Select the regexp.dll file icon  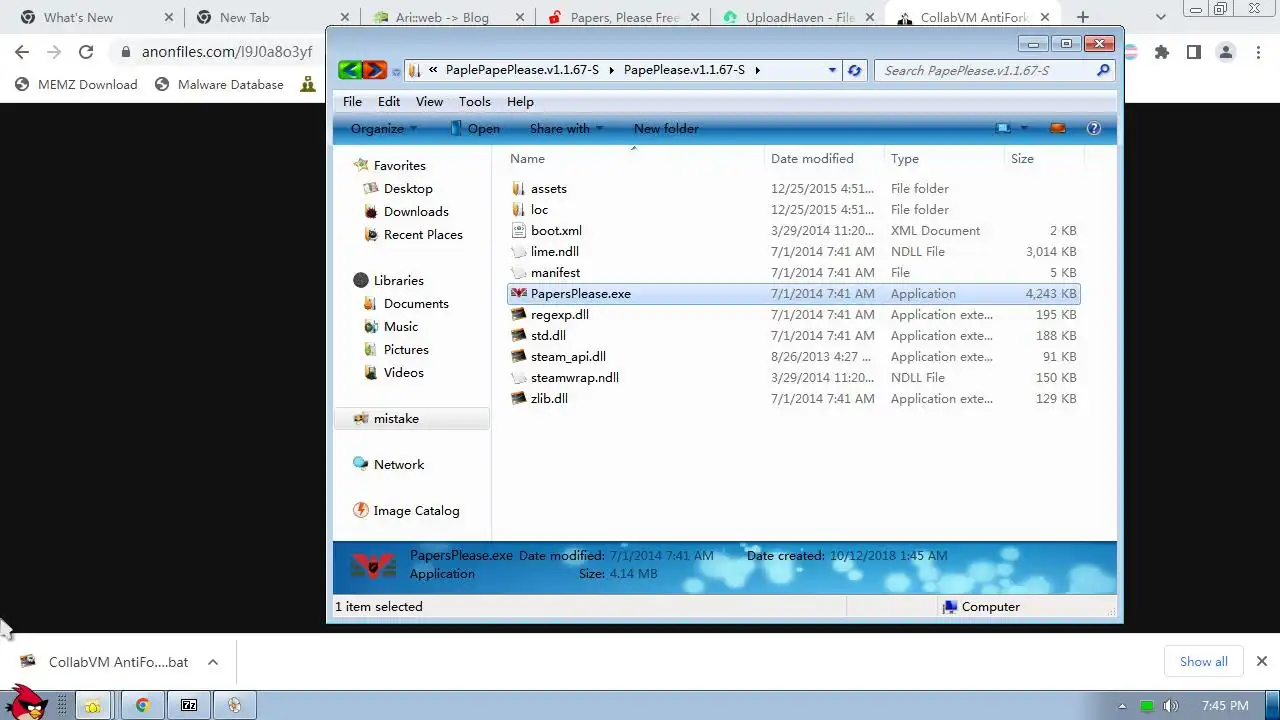(518, 314)
